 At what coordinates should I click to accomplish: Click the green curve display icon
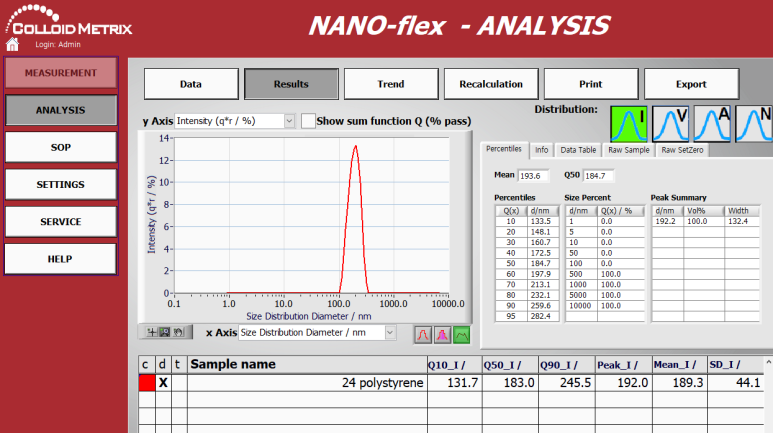pos(461,335)
